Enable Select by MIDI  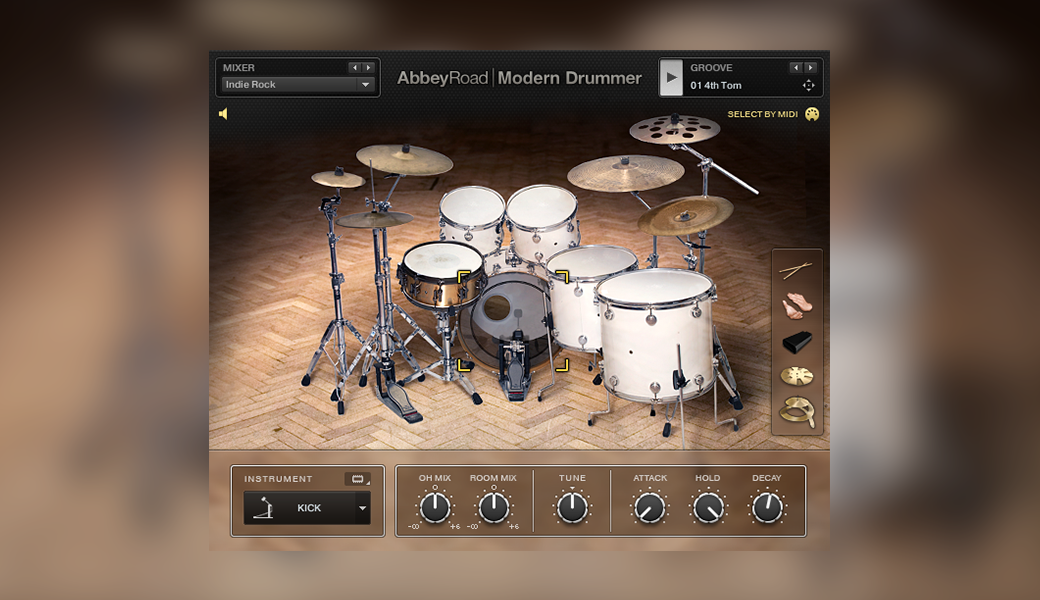[x=762, y=114]
